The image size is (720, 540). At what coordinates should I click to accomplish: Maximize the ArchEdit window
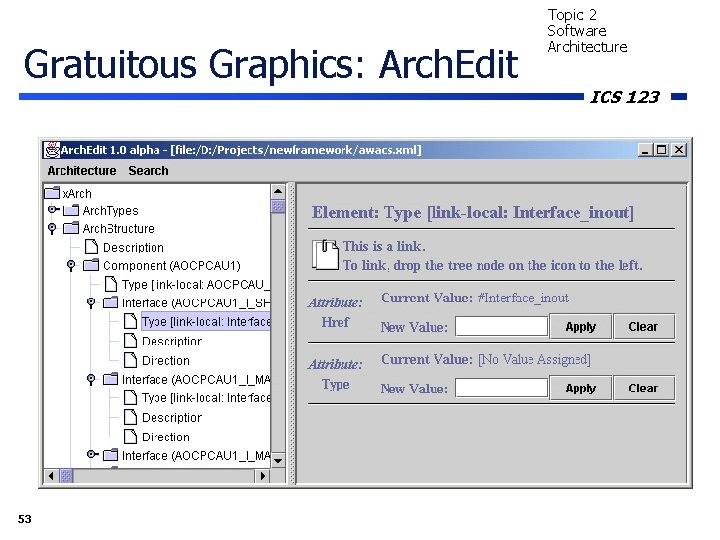tap(662, 150)
